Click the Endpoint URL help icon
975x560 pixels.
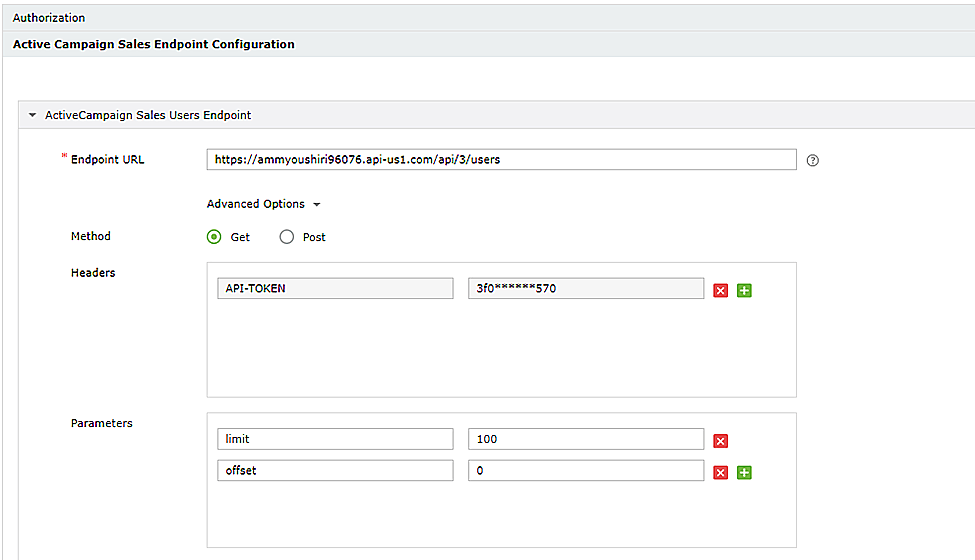coord(812,160)
